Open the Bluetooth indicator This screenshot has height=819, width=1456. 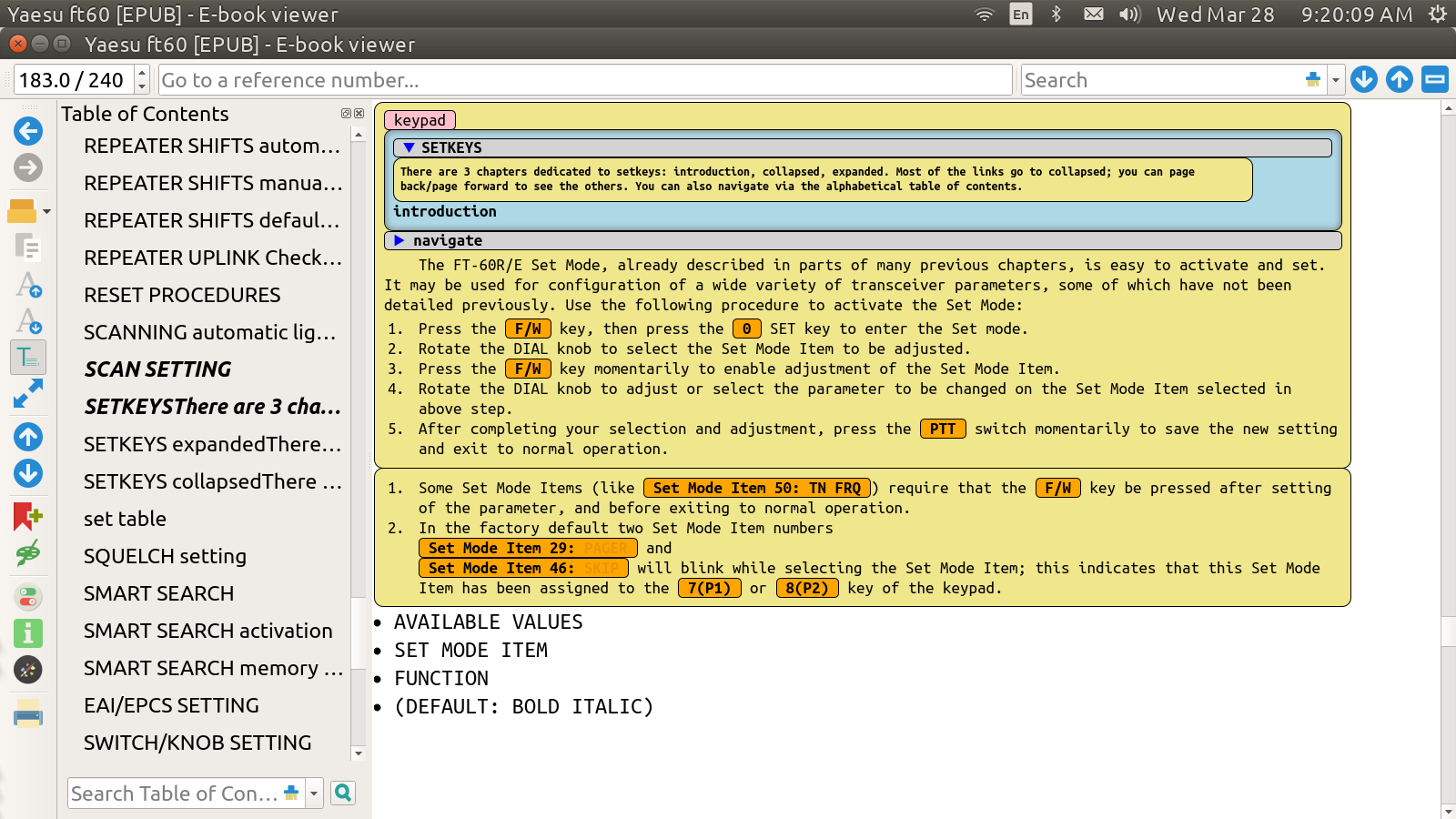coord(1057,14)
